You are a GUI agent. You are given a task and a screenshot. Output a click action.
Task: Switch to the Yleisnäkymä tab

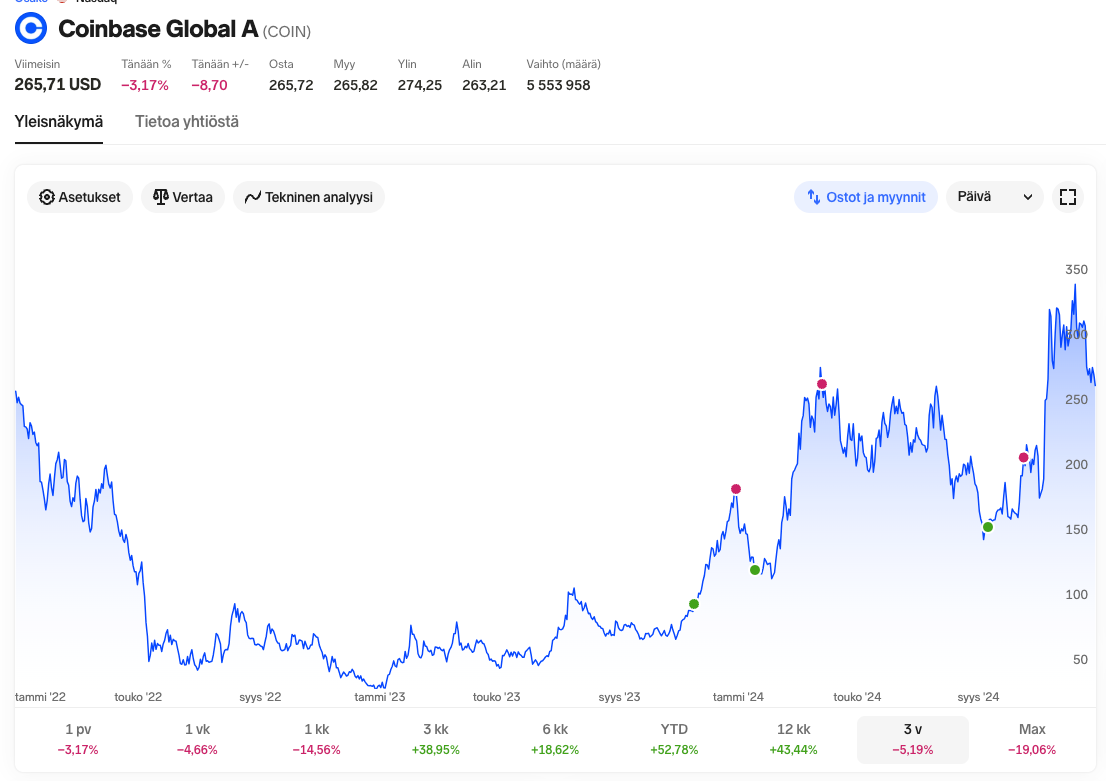pos(59,122)
